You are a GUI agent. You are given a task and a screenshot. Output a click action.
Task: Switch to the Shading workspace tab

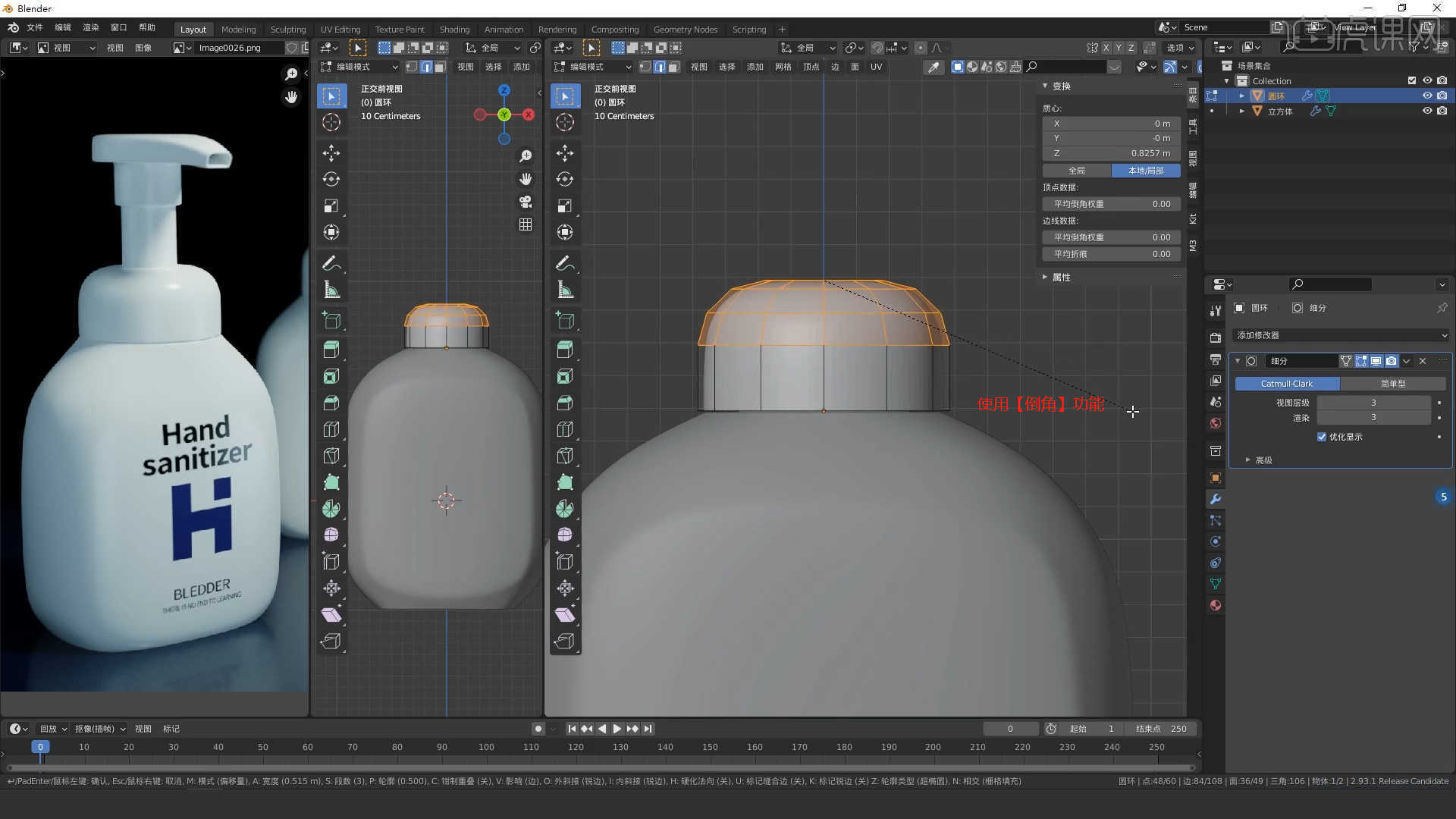tap(454, 30)
